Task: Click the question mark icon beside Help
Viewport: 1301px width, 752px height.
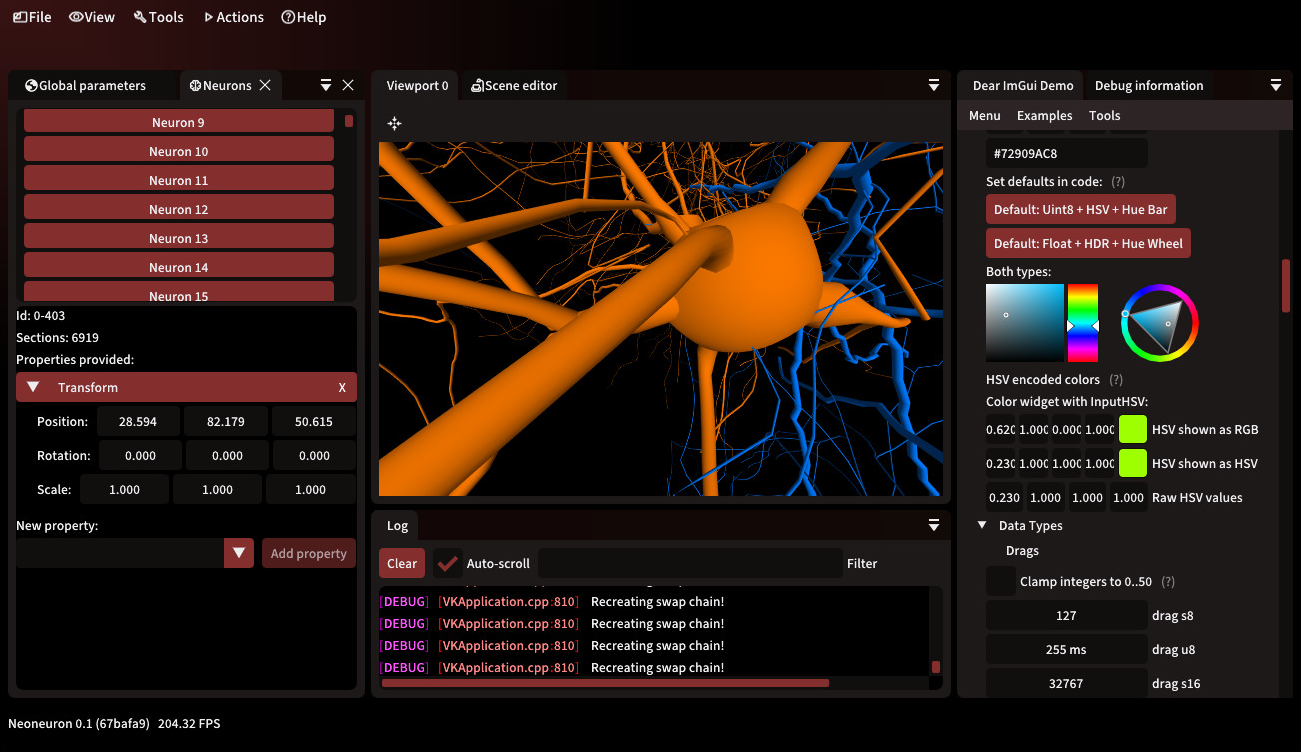Action: [287, 16]
